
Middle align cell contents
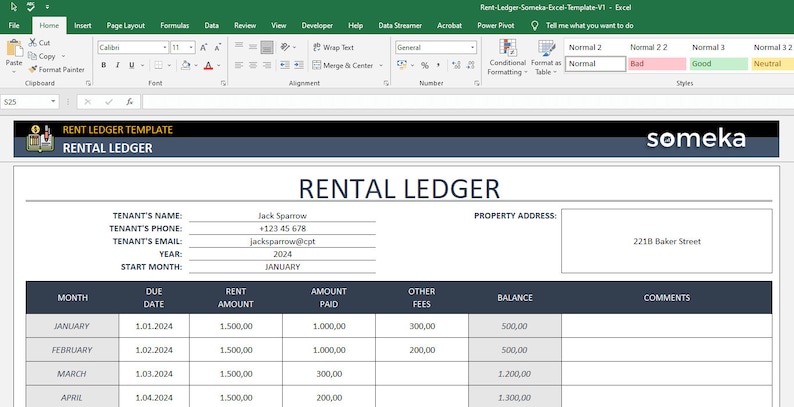pos(253,47)
